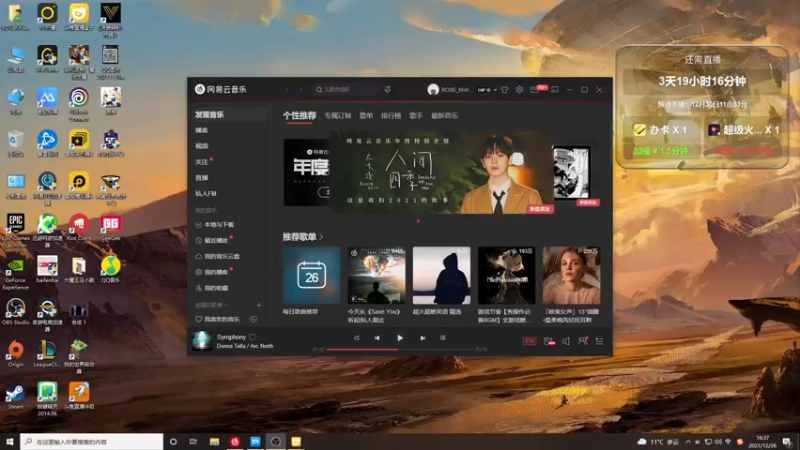Open the game BGM playlist cover
The image size is (800, 450).
tap(506, 276)
